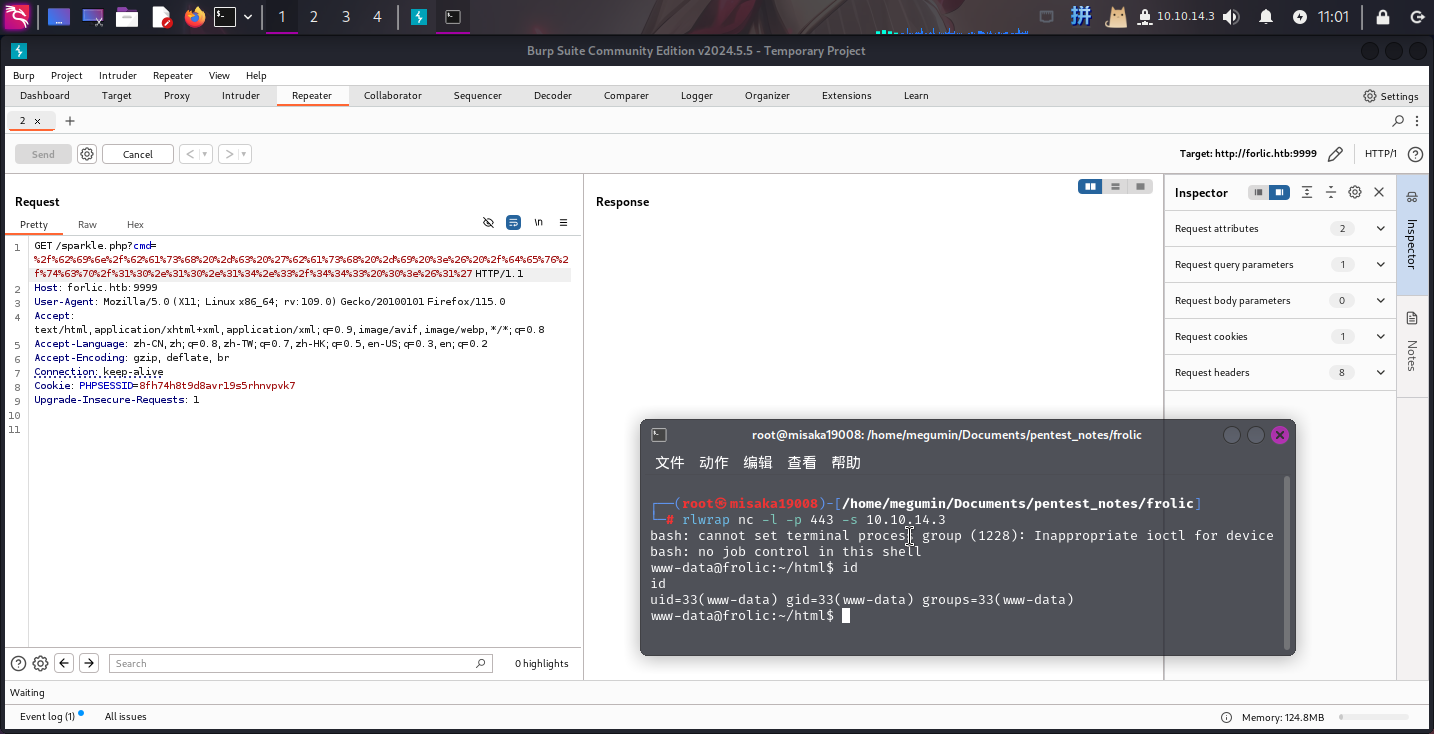This screenshot has width=1434, height=734.
Task: Open the View menu
Action: (x=219, y=75)
